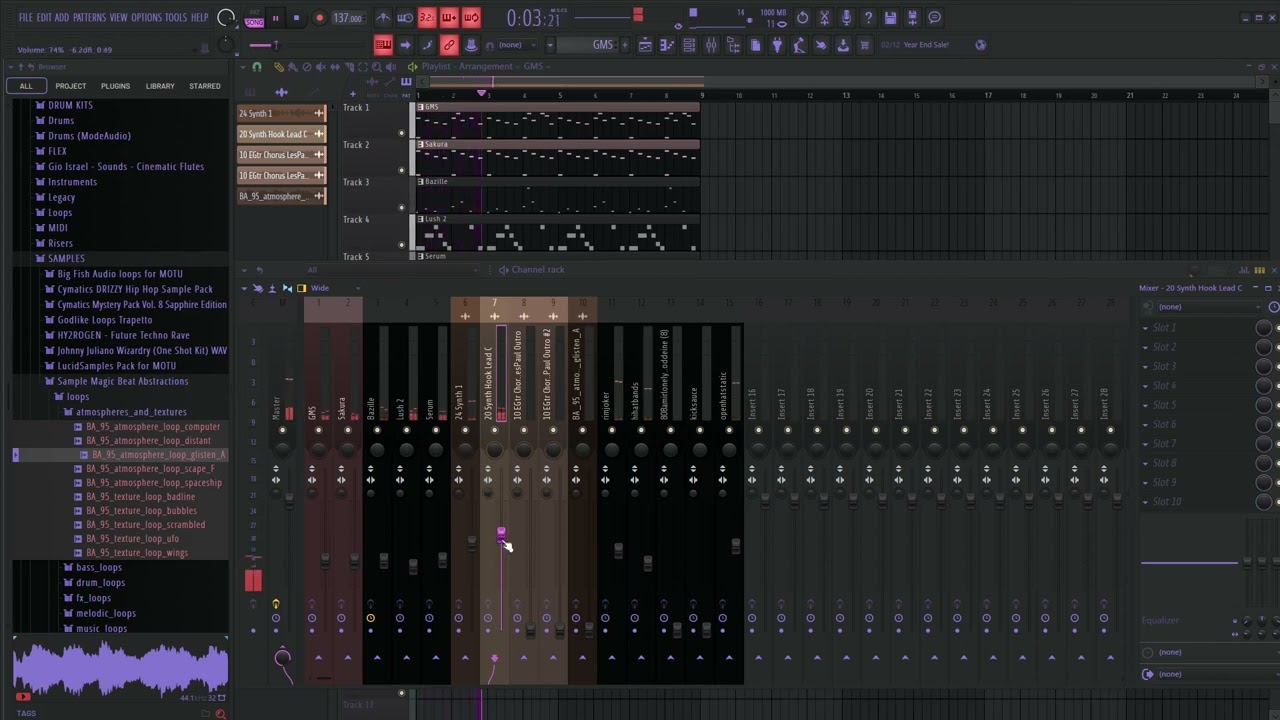The height and width of the screenshot is (720, 1280).
Task: Click the sample waveform preview
Action: pyautogui.click(x=120, y=668)
